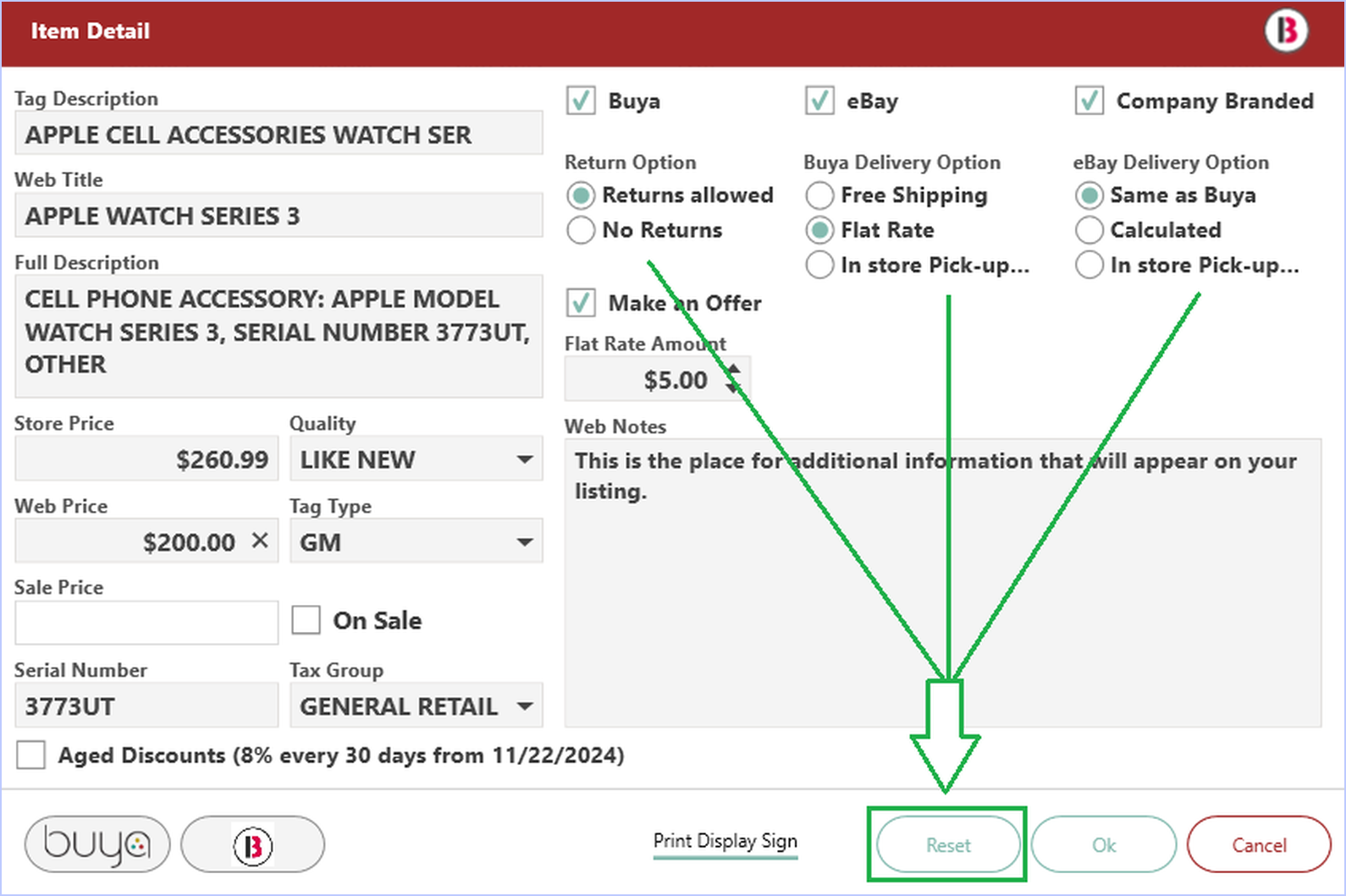The height and width of the screenshot is (896, 1346).
Task: Click the Serial Number field 3773UT
Action: click(146, 706)
